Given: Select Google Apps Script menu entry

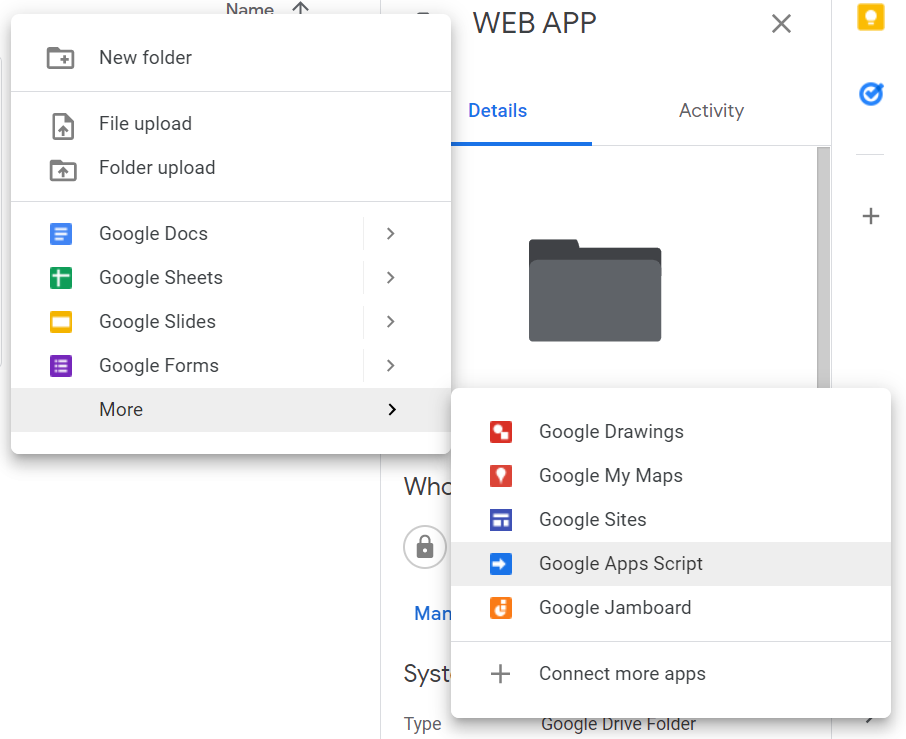Looking at the screenshot, I should (670, 564).
